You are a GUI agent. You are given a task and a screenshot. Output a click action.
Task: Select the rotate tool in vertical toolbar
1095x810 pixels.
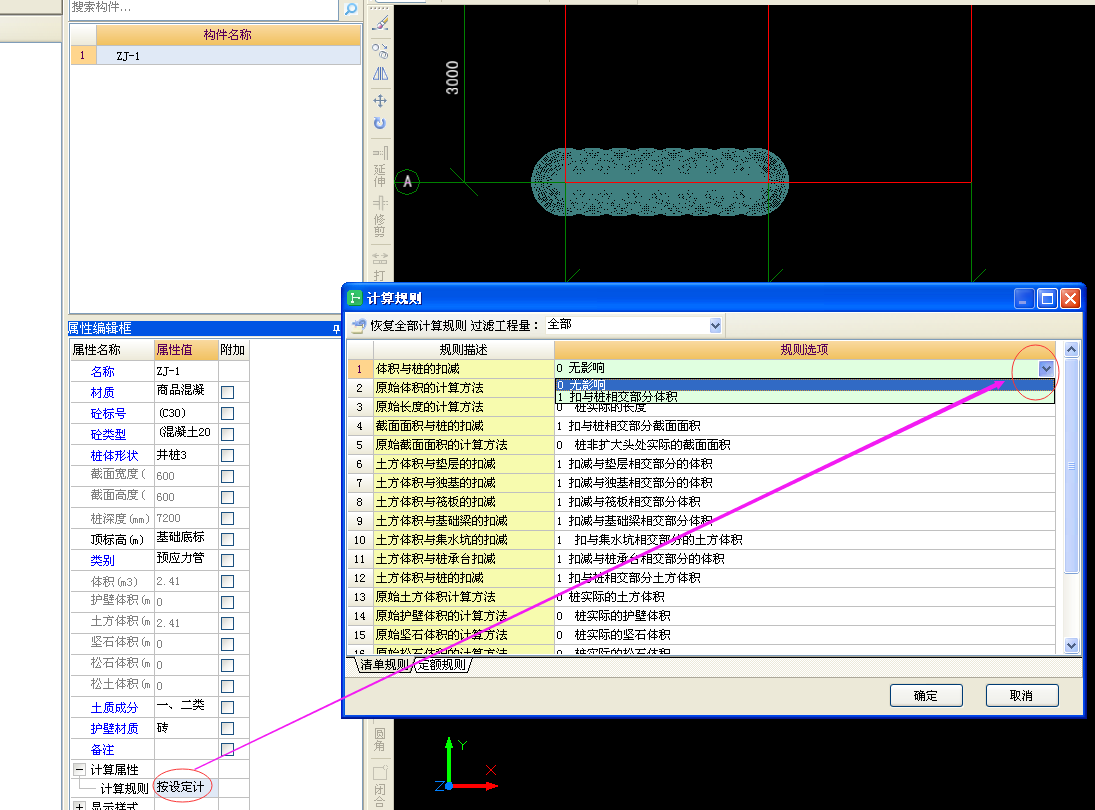(380, 123)
